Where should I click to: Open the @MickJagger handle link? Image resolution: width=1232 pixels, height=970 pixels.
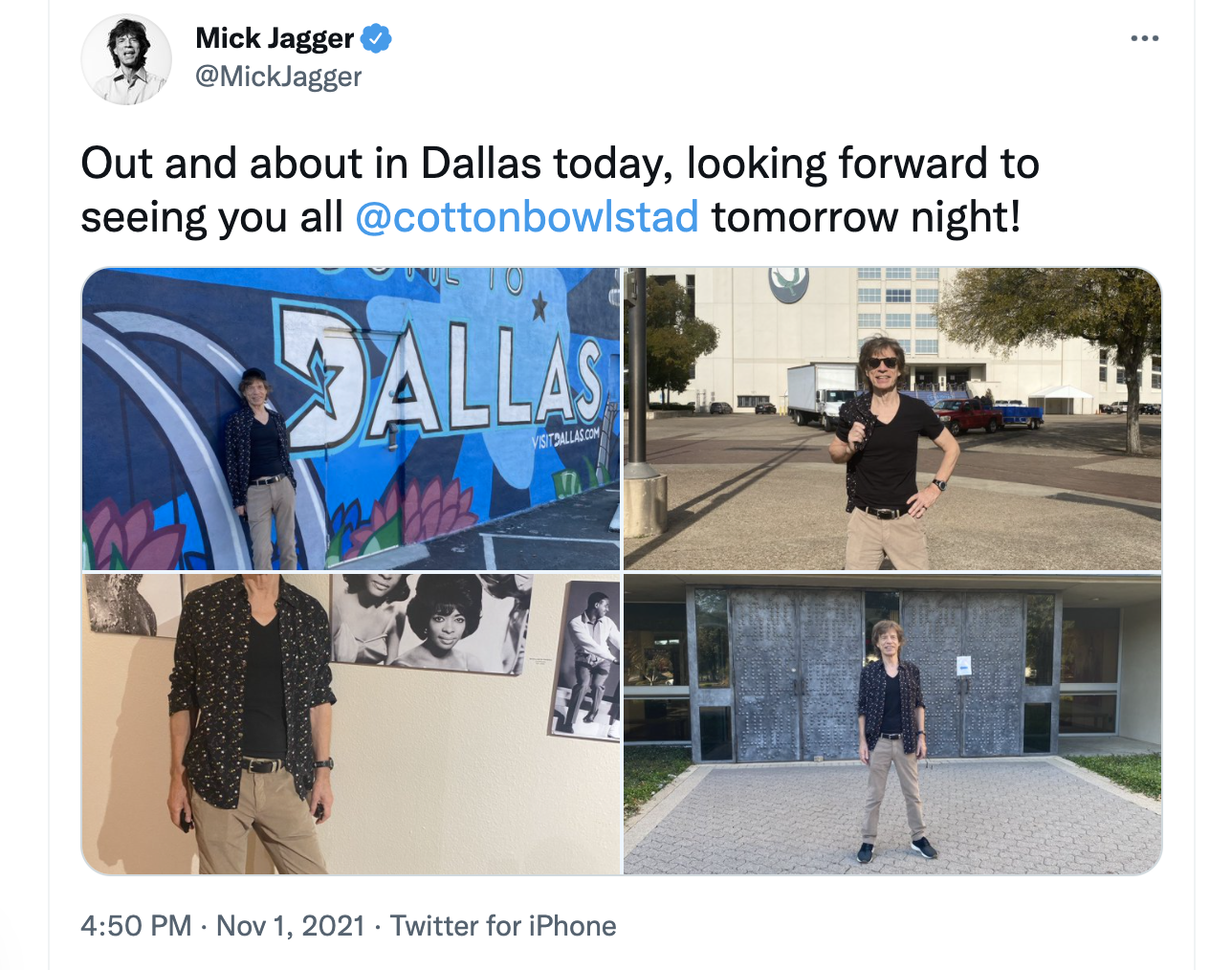pos(278,77)
